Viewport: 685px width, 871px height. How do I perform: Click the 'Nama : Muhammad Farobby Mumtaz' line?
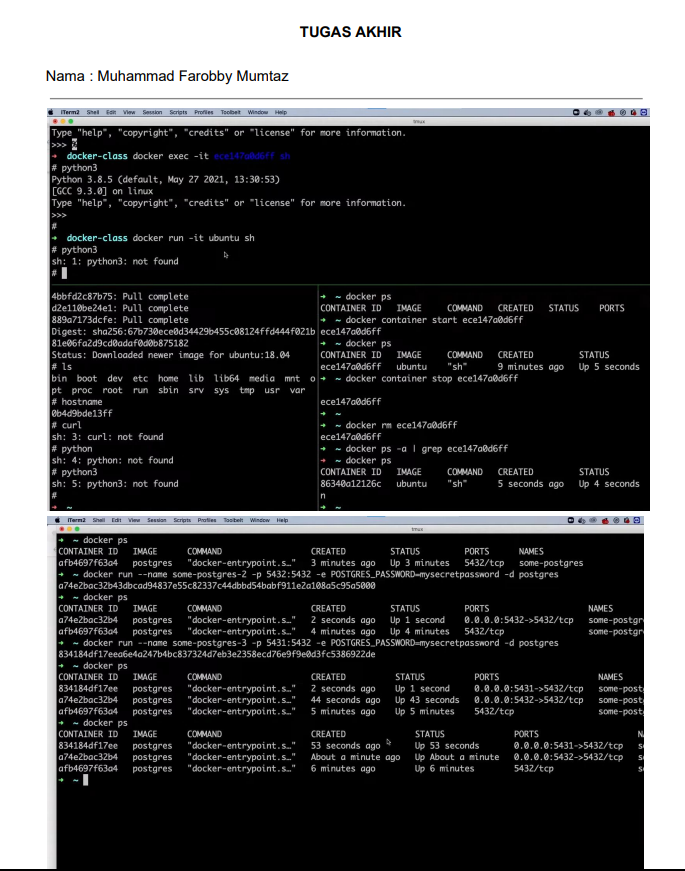point(167,76)
